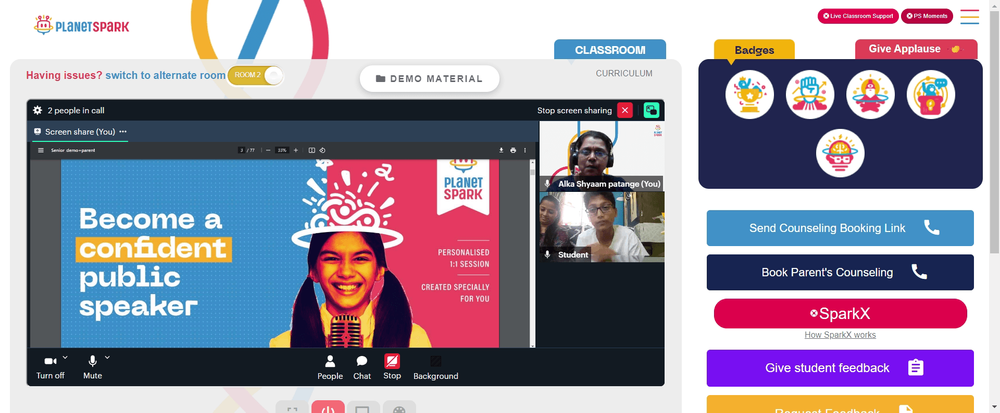Click the red X to stop screen sharing

[x=625, y=110]
